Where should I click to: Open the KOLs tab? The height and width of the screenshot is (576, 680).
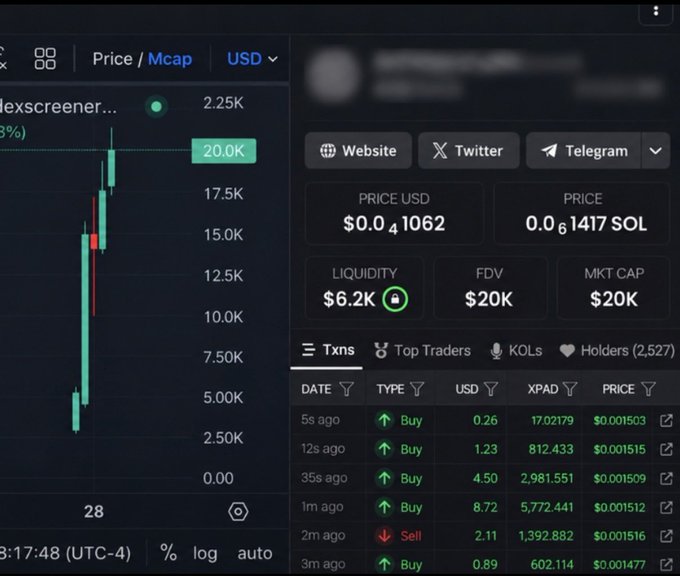click(x=516, y=350)
